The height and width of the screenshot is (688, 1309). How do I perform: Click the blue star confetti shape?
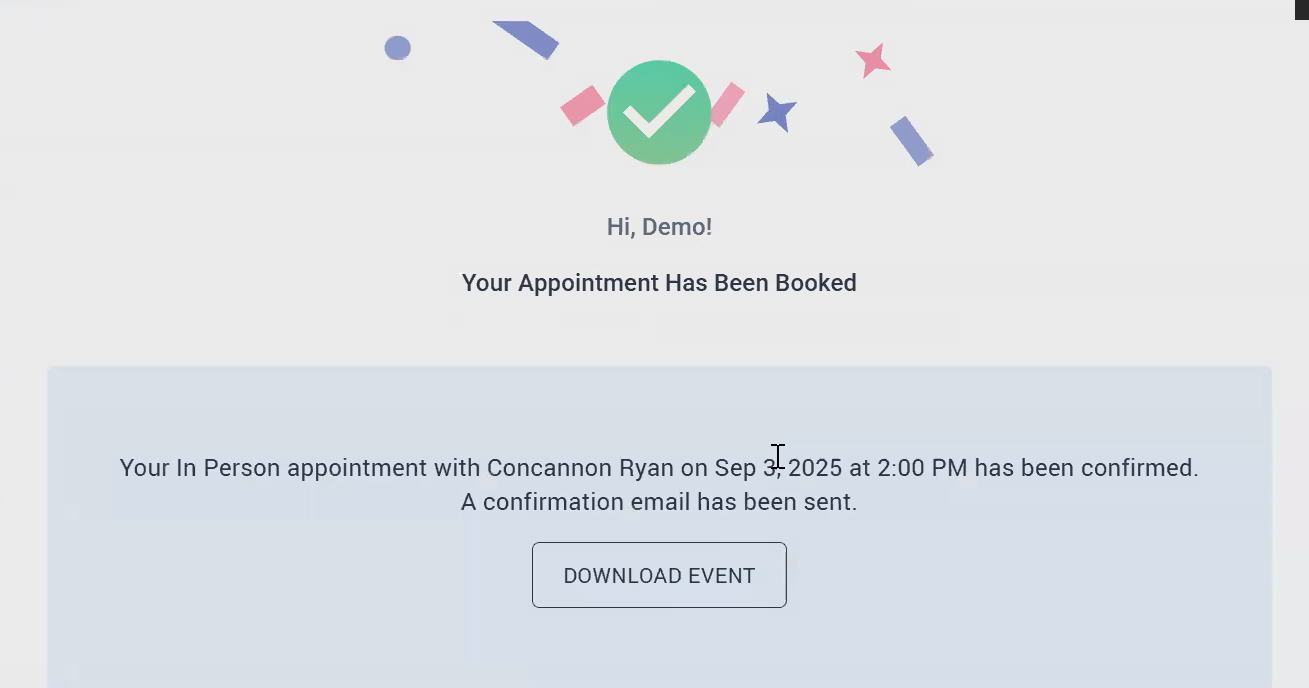777,112
